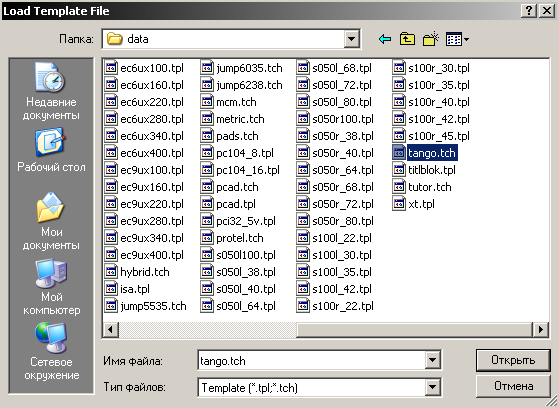
Task: Select the tango.tch file icon
Action: [399, 153]
